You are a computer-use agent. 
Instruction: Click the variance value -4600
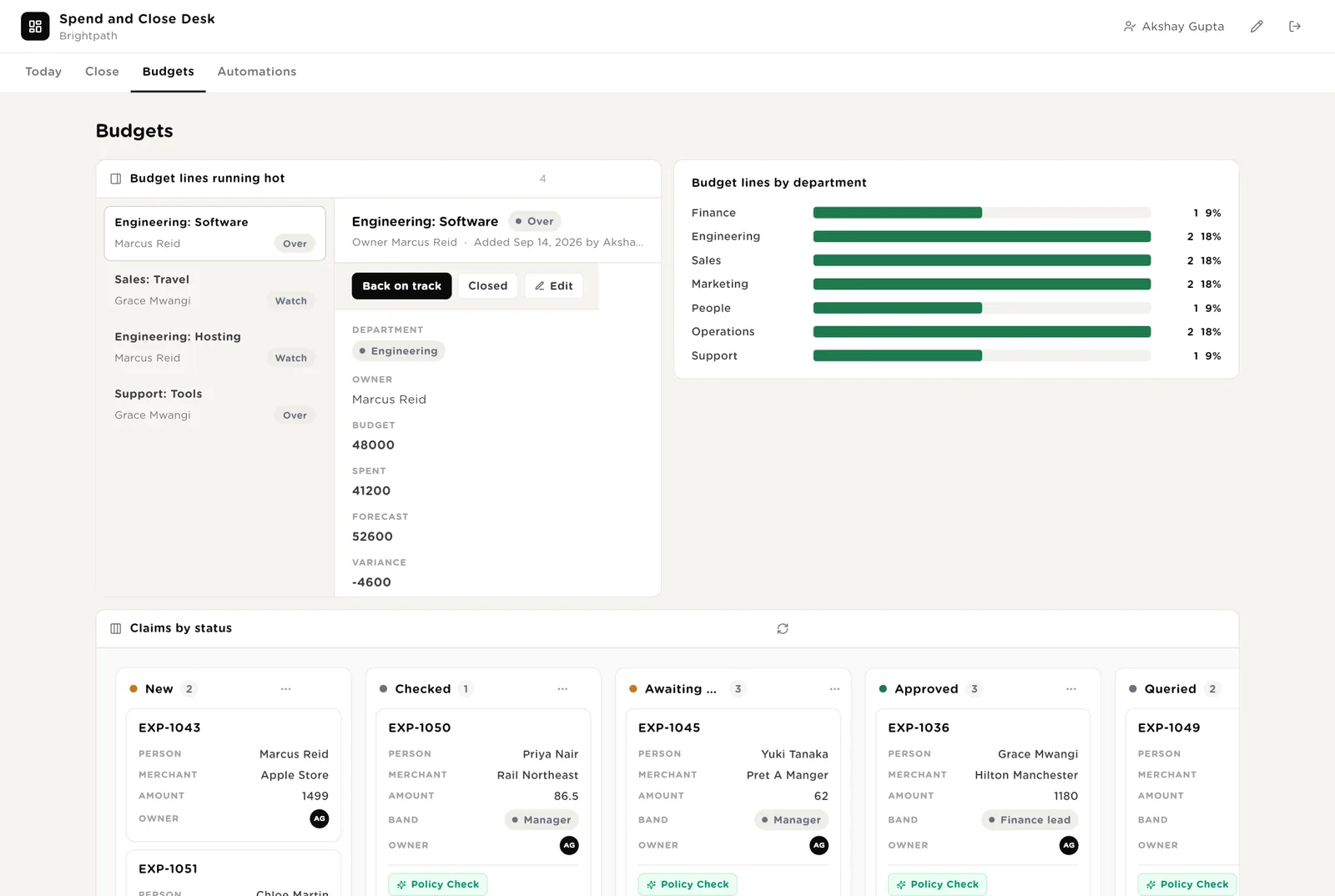pos(371,582)
